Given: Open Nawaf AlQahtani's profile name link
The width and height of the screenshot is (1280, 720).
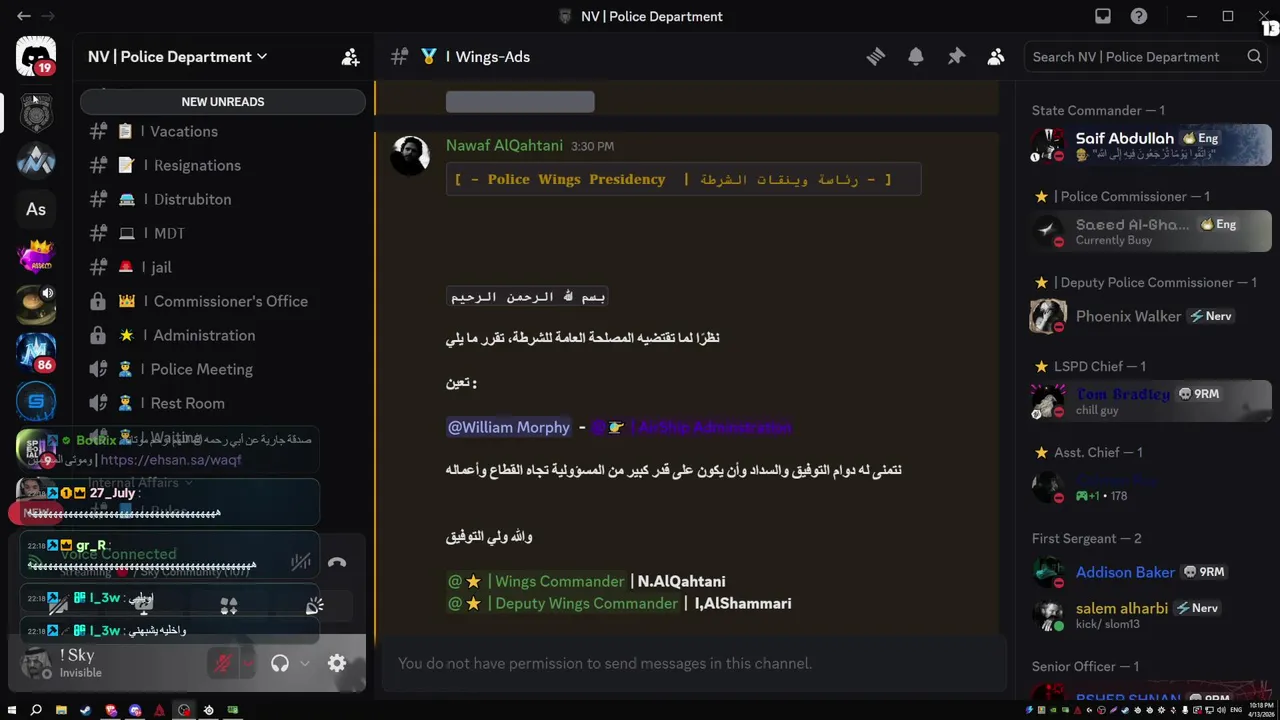Looking at the screenshot, I should tap(504, 146).
